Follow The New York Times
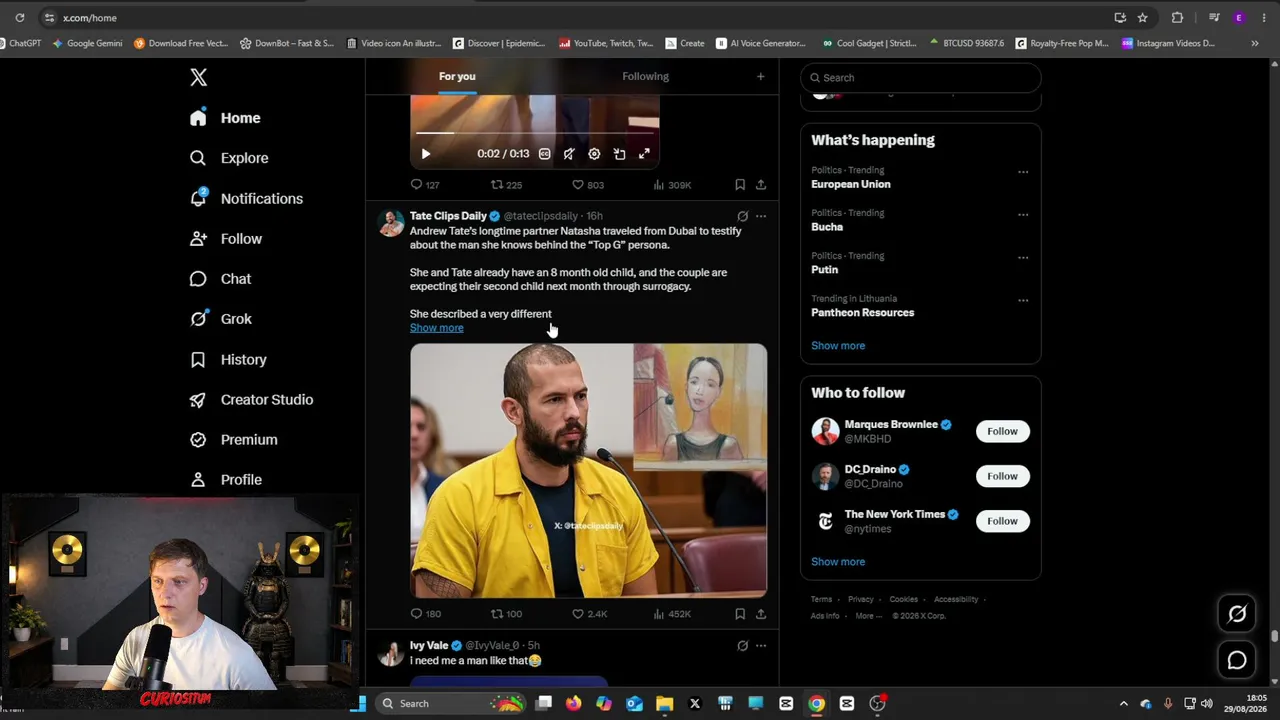This screenshot has width=1280, height=720. point(1002,521)
